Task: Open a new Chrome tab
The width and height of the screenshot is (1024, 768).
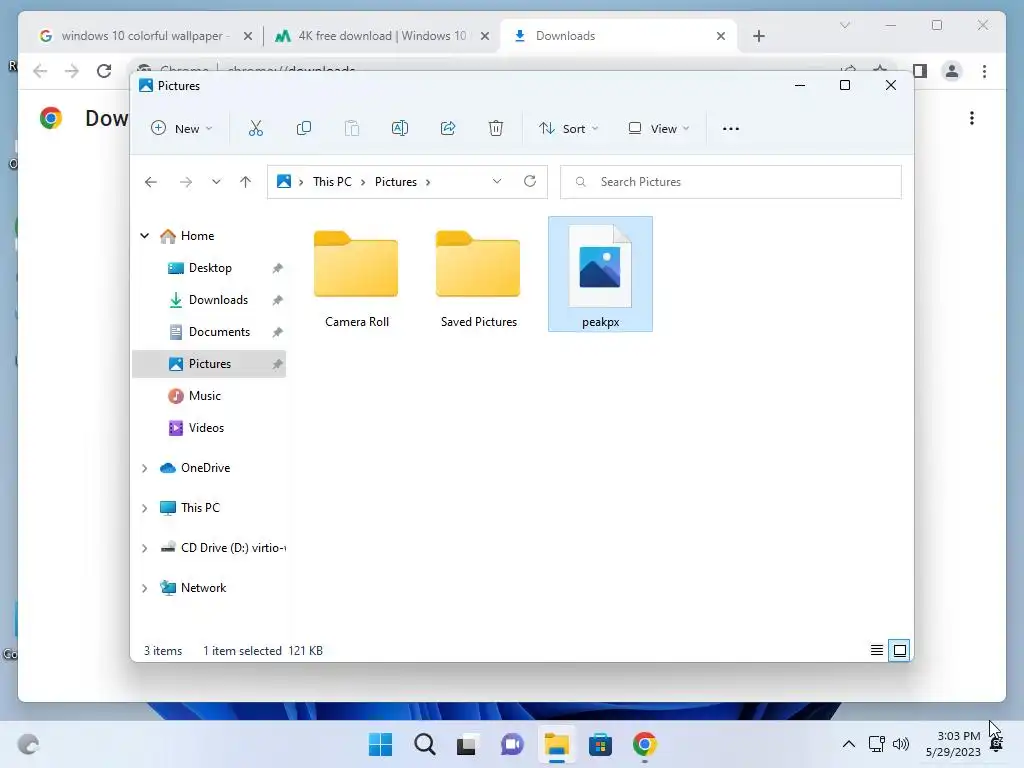Action: tap(759, 36)
